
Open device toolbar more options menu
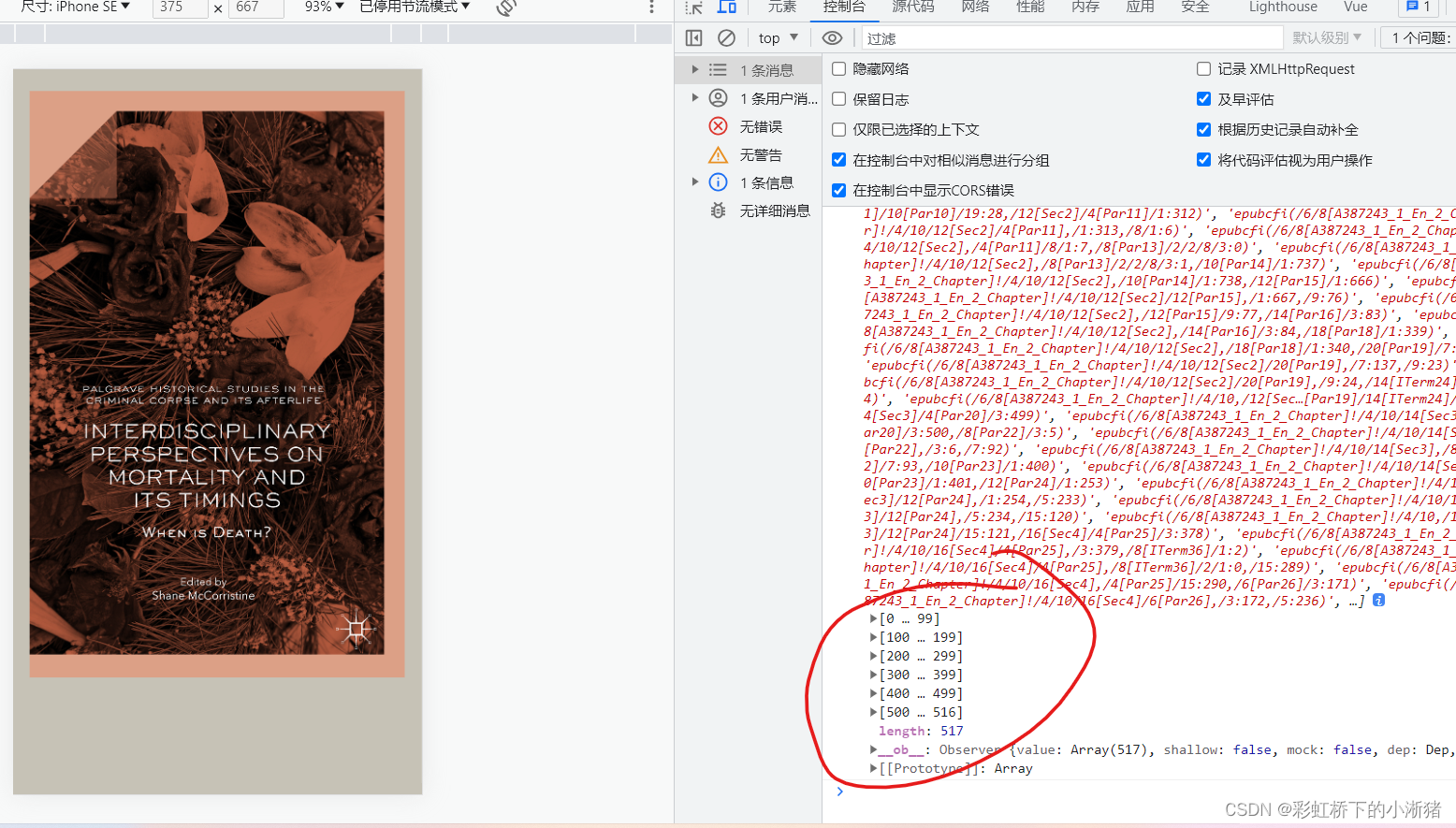coord(652,7)
